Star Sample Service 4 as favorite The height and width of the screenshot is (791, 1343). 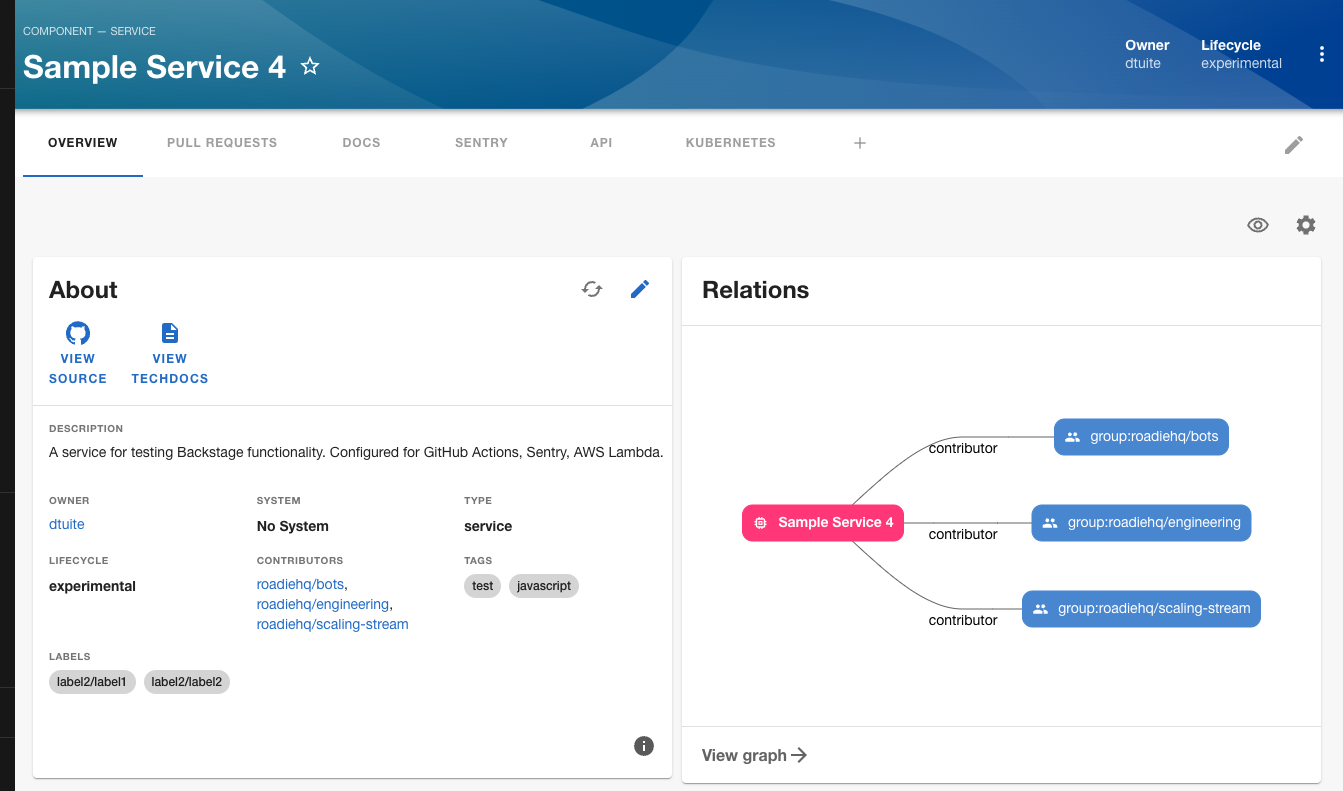coord(310,67)
